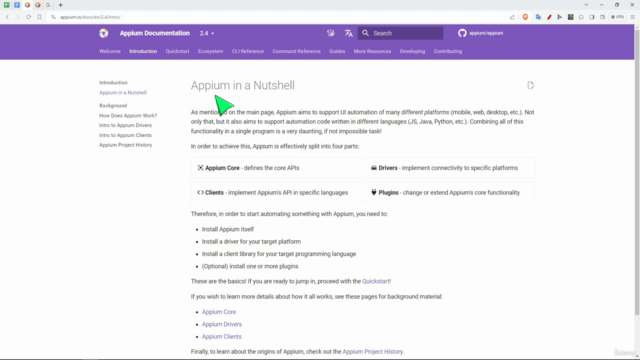640x360 pixels.
Task: Follow the Appium Drivers list link
Action: point(222,324)
